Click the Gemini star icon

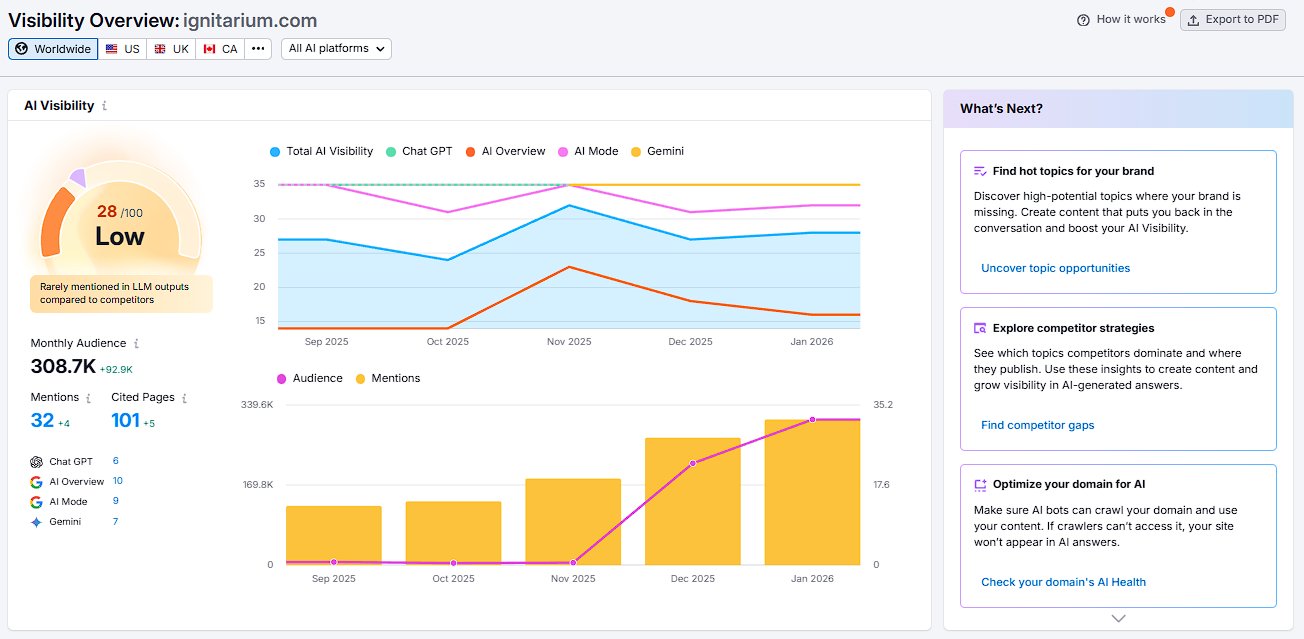click(36, 521)
